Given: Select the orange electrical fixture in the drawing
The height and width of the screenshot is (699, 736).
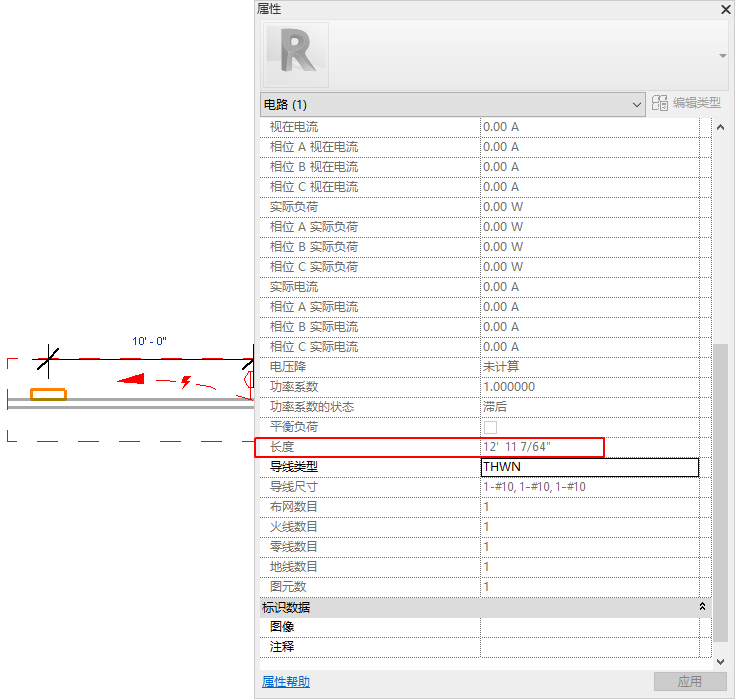Looking at the screenshot, I should coord(48,394).
